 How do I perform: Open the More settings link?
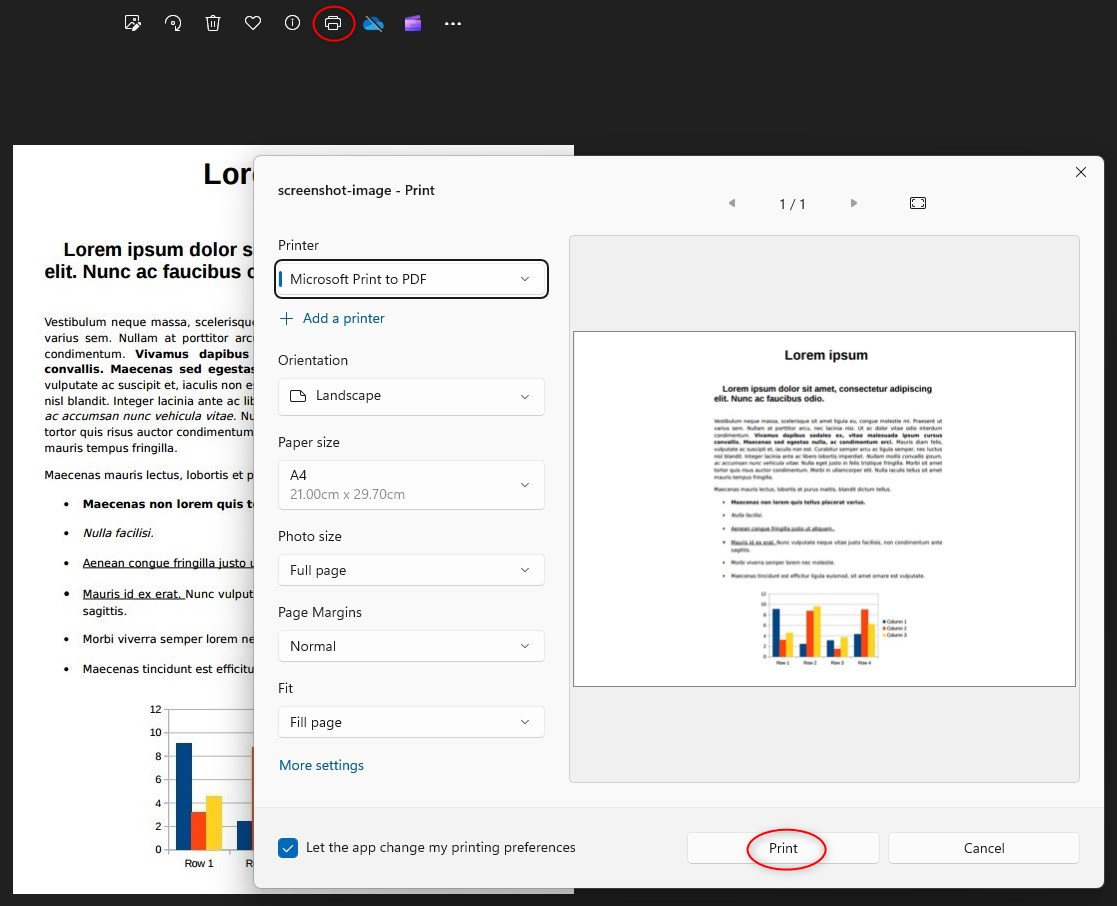(x=321, y=765)
